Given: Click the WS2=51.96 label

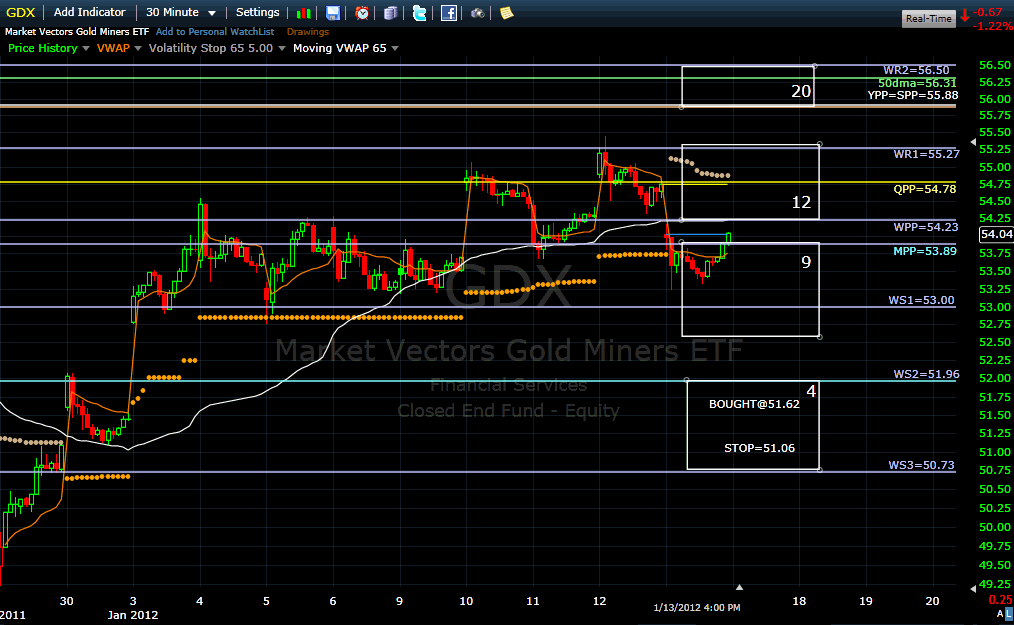Looking at the screenshot, I should [926, 374].
